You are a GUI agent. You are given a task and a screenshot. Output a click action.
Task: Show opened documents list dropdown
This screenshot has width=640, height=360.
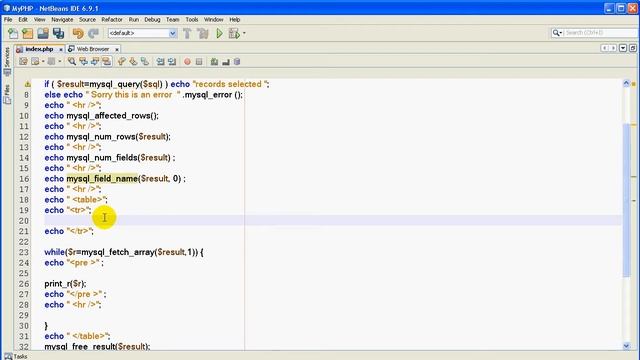(x=623, y=48)
